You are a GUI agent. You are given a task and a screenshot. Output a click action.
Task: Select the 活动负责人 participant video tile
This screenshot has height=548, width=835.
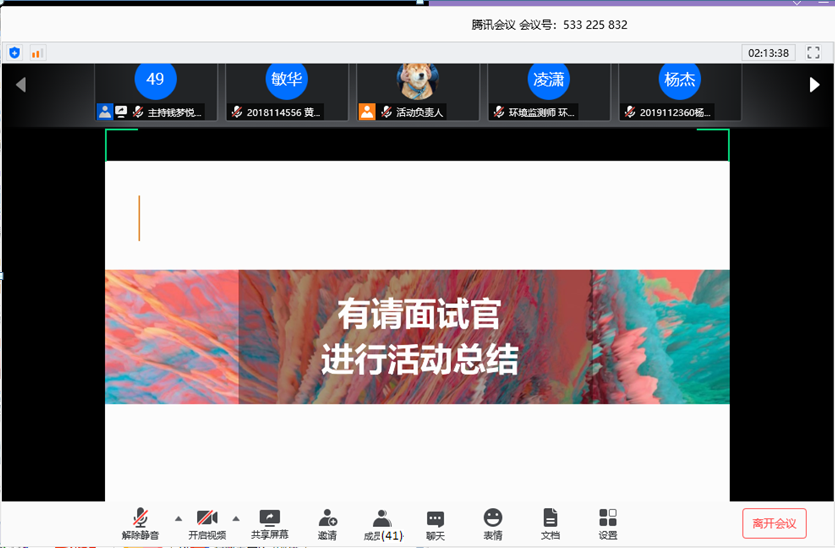pos(418,92)
